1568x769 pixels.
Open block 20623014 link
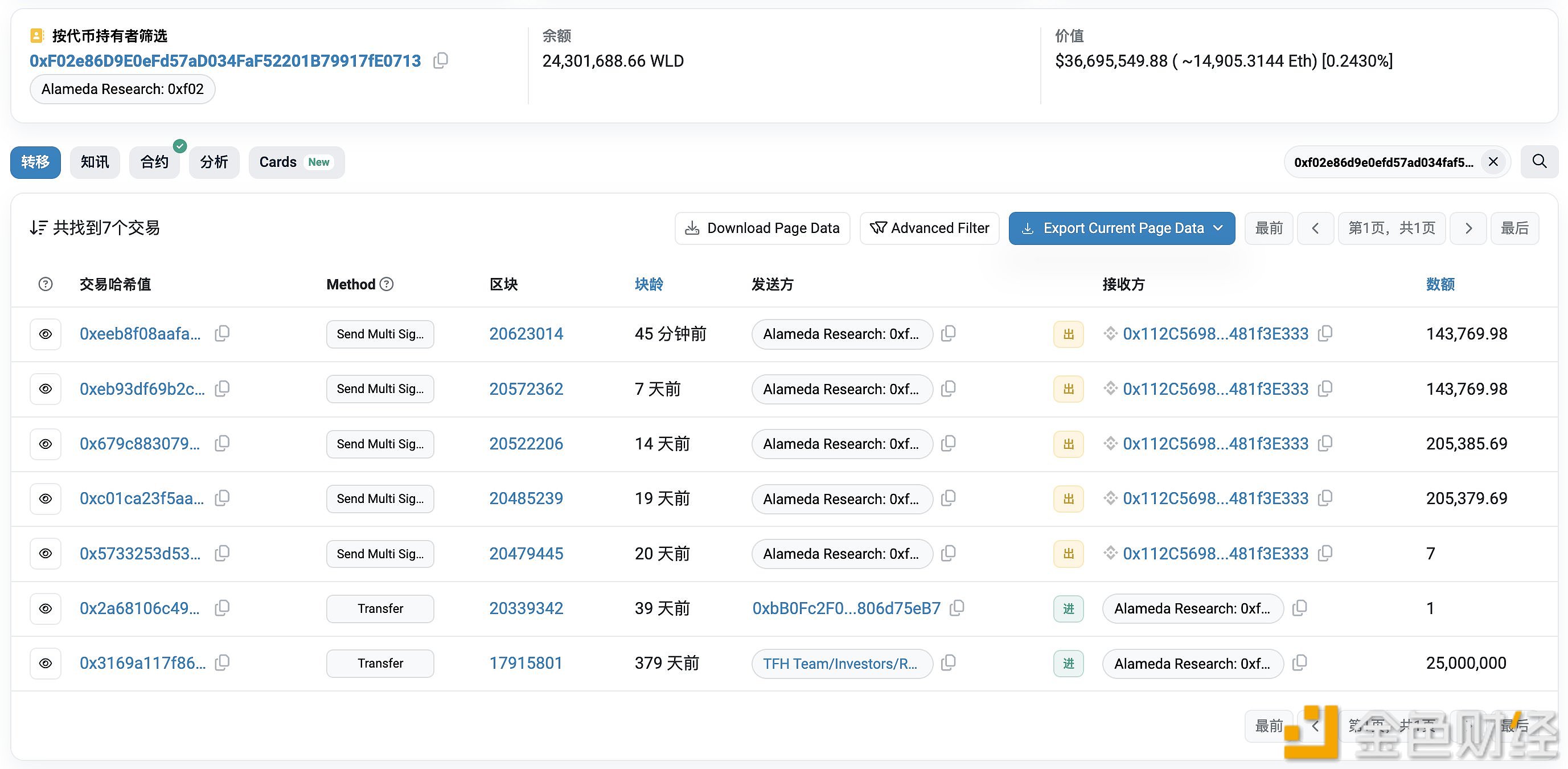(x=527, y=334)
